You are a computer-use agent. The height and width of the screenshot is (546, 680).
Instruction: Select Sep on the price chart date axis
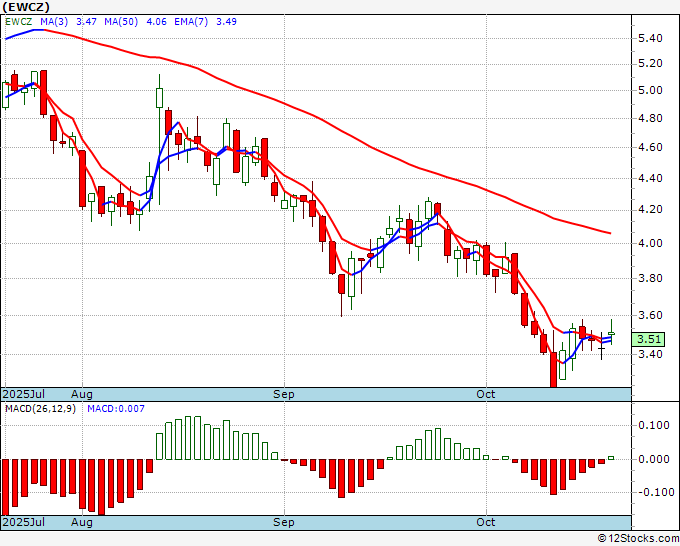[x=284, y=394]
